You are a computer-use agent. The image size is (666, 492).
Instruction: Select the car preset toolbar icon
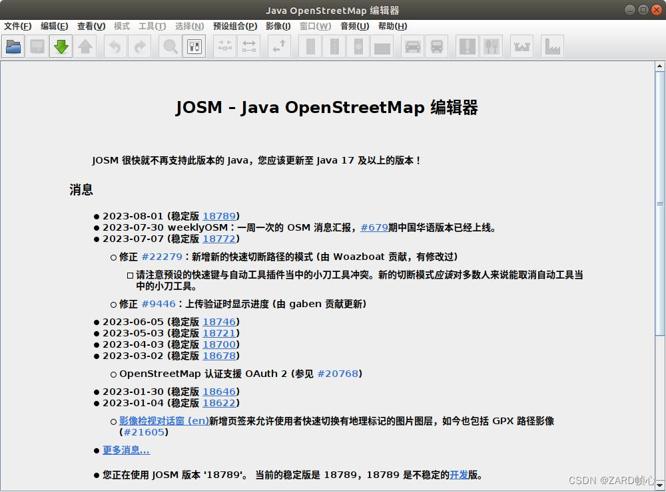413,46
